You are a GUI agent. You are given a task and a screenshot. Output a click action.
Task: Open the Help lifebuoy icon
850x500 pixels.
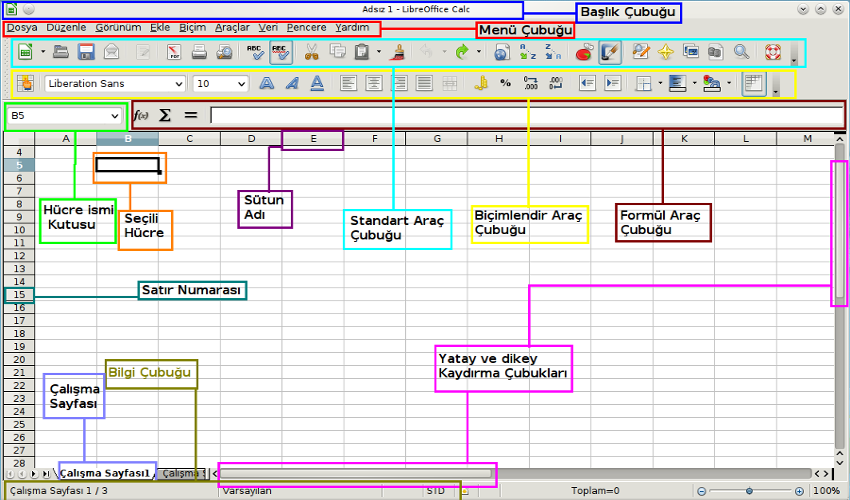tap(771, 51)
